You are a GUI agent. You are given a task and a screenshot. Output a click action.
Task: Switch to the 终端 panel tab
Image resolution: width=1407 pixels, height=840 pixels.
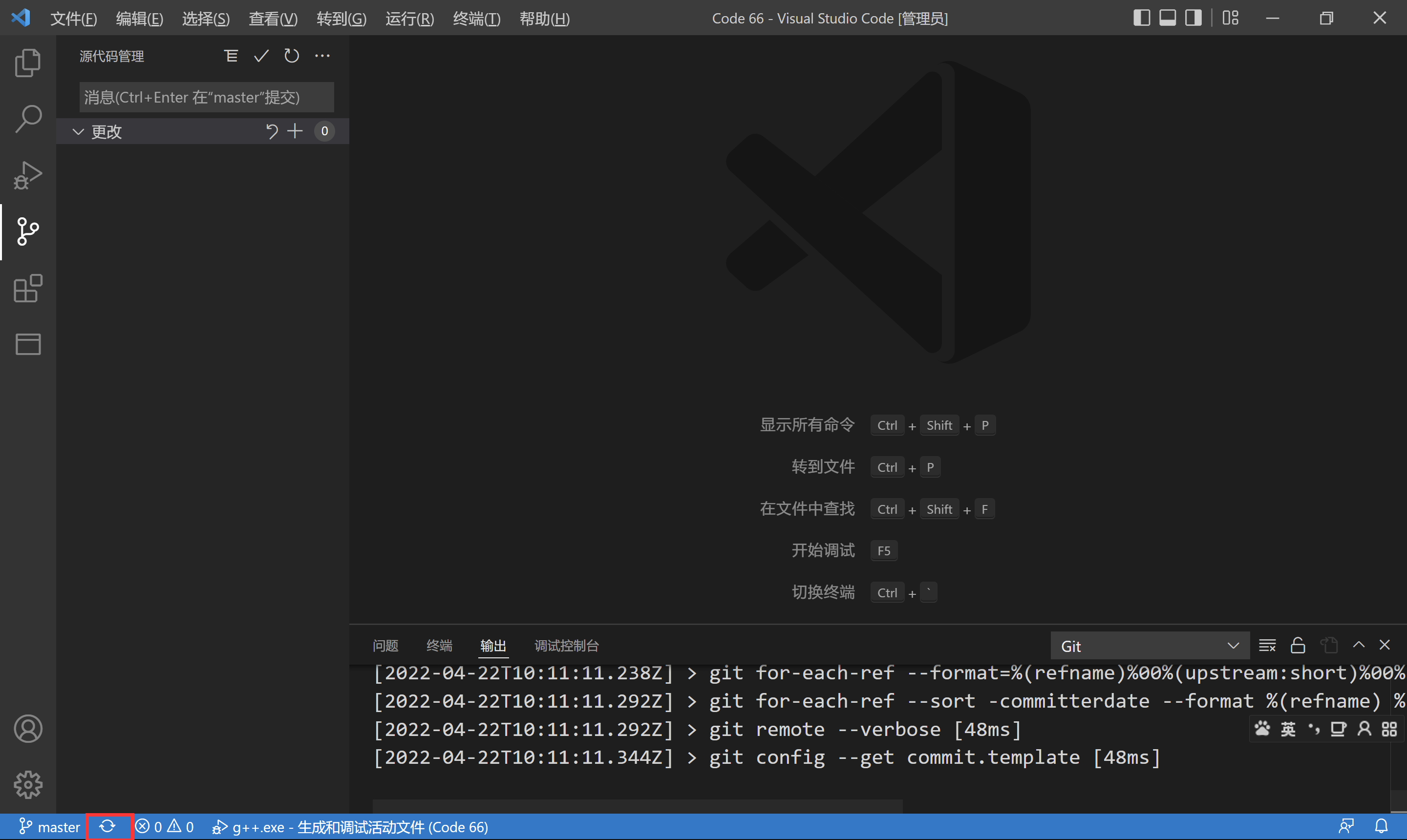tap(439, 646)
